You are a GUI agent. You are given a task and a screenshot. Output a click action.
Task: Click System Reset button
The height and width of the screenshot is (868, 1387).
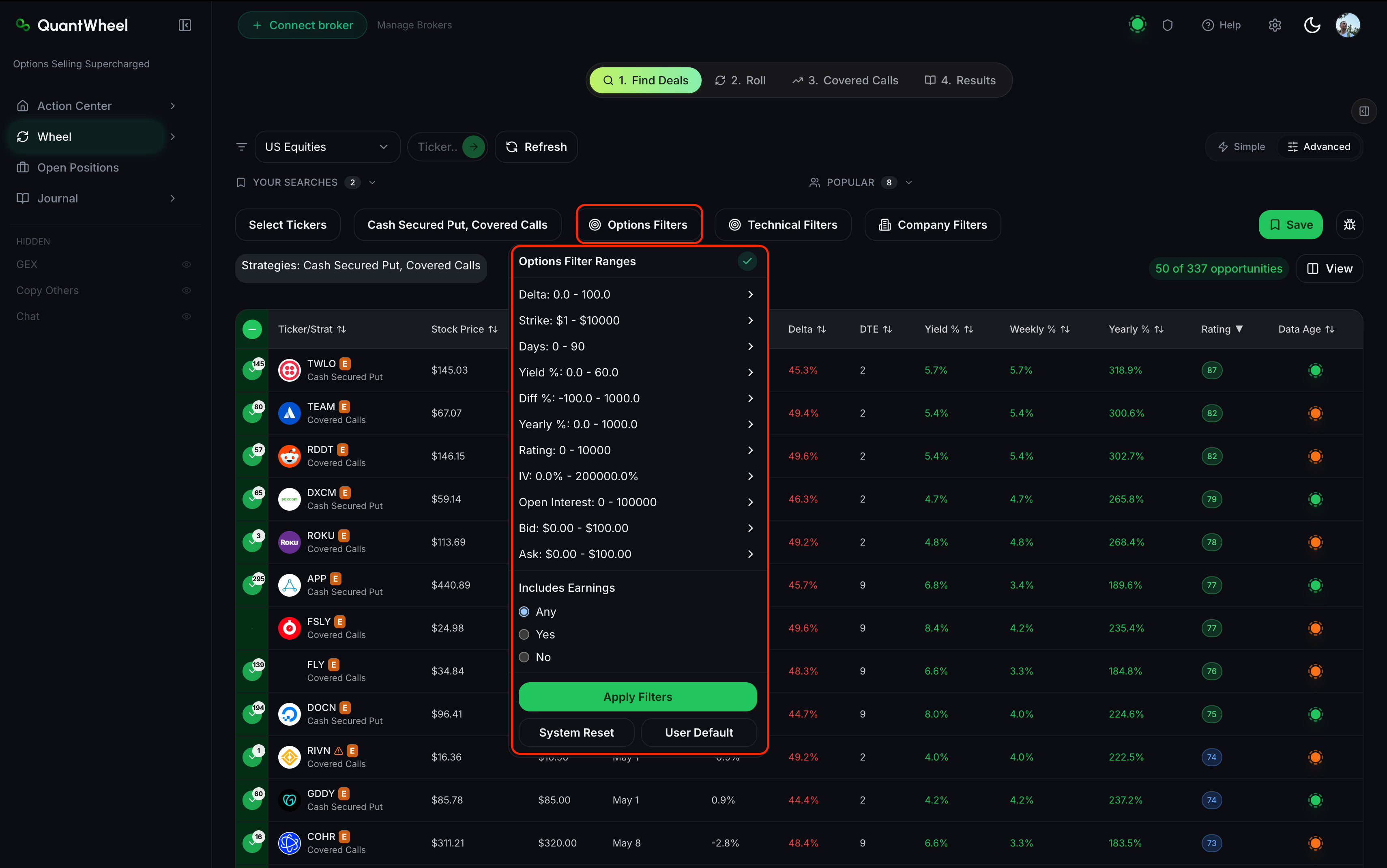[576, 733]
